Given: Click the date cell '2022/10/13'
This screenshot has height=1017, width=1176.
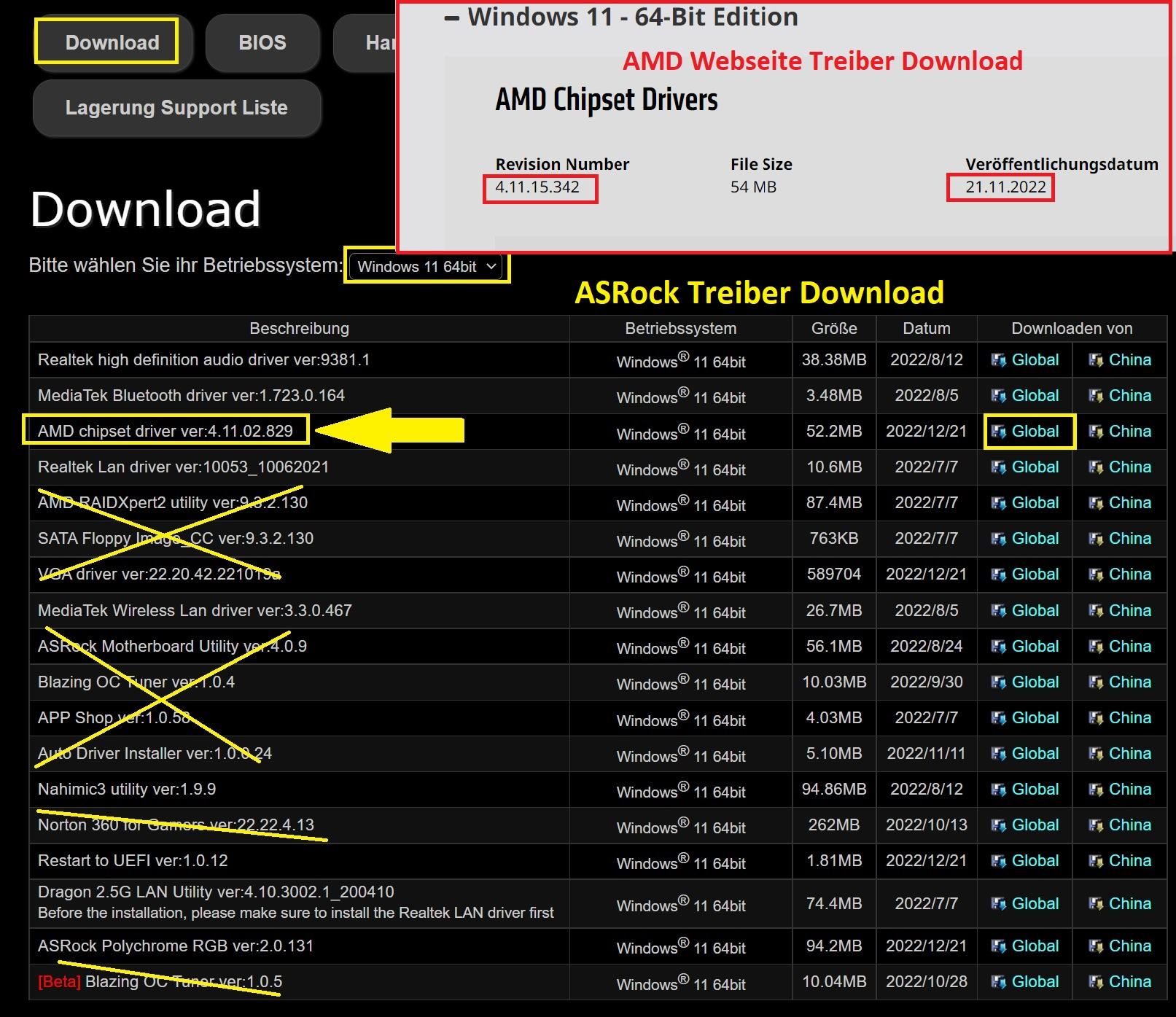Looking at the screenshot, I should coord(927,825).
